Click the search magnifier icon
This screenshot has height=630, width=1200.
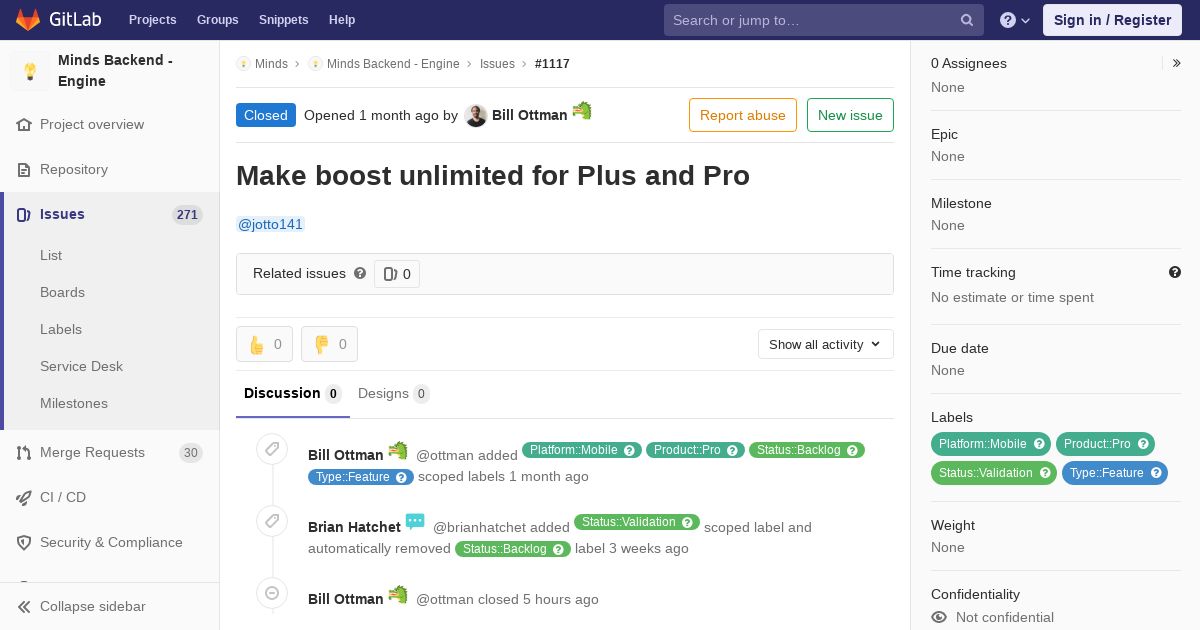(x=967, y=20)
